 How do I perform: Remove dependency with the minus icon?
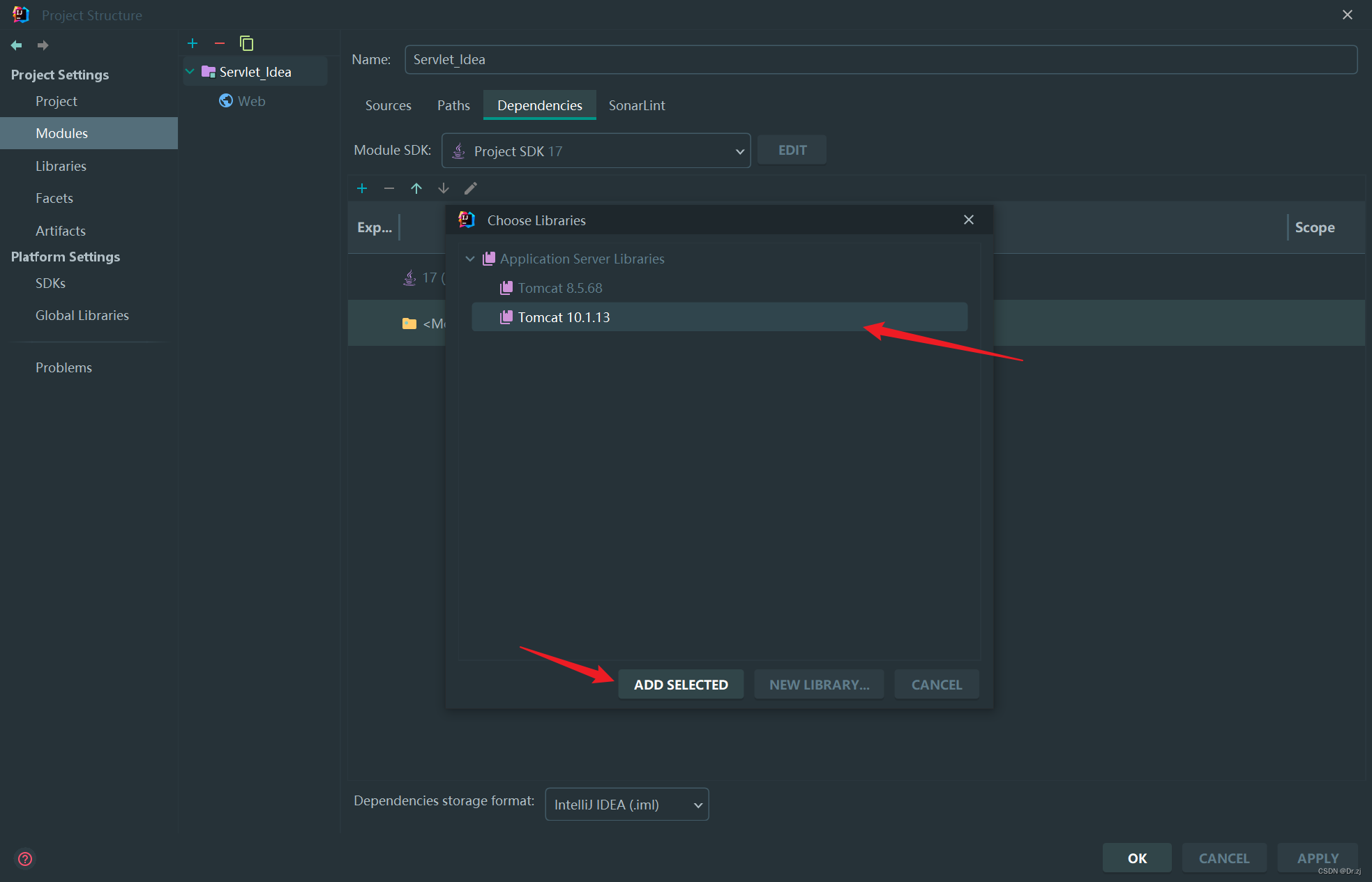coord(389,188)
